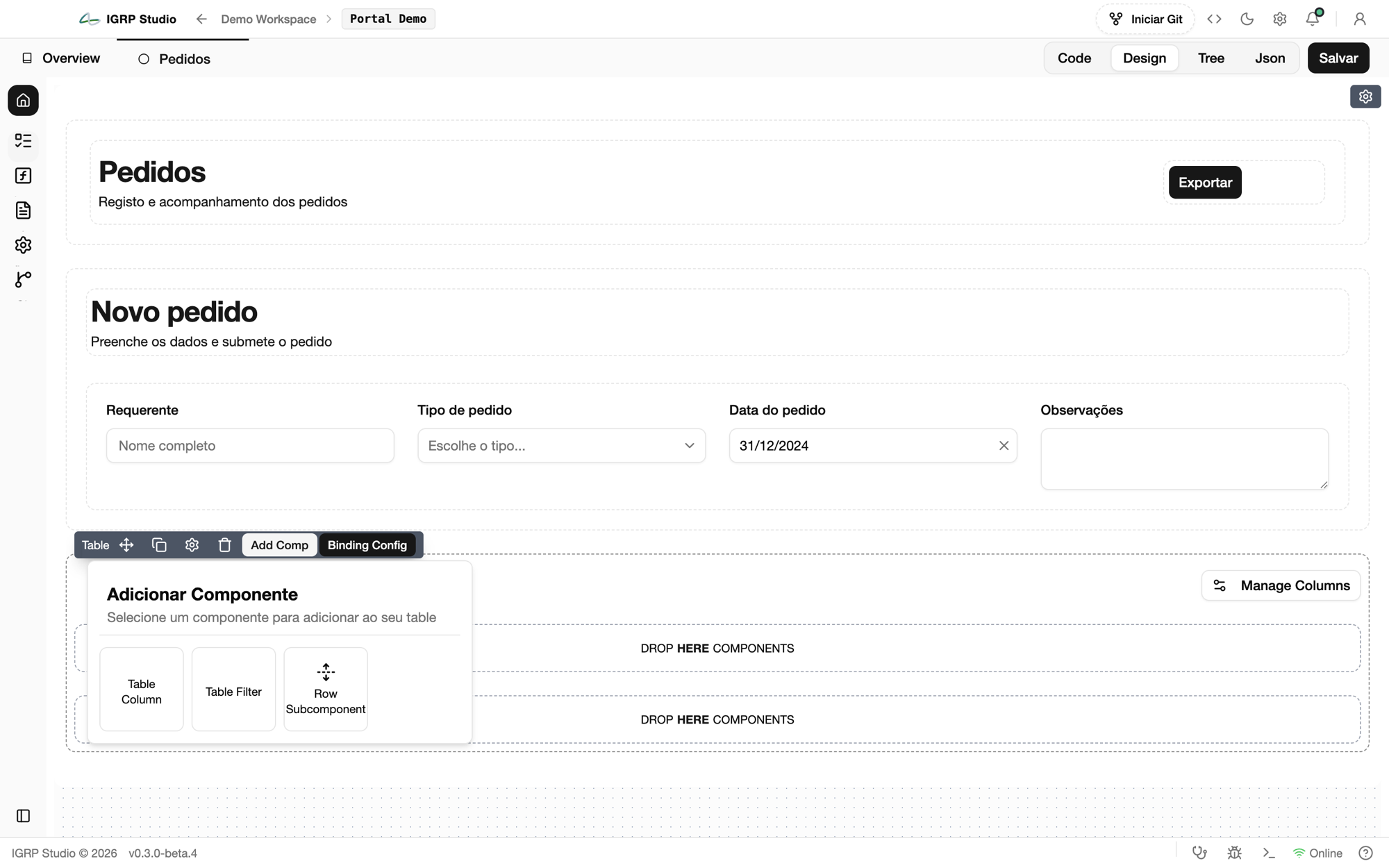This screenshot has height=868, width=1389.
Task: Open the document icon in the sidebar
Action: click(23, 210)
